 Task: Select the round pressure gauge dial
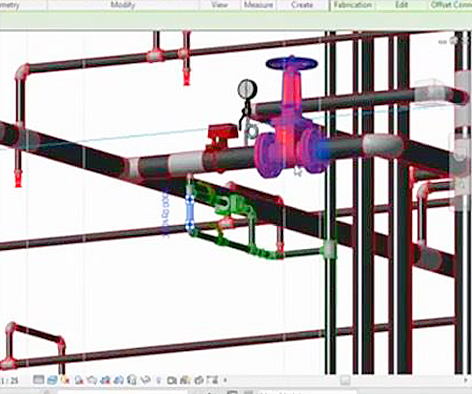point(247,89)
